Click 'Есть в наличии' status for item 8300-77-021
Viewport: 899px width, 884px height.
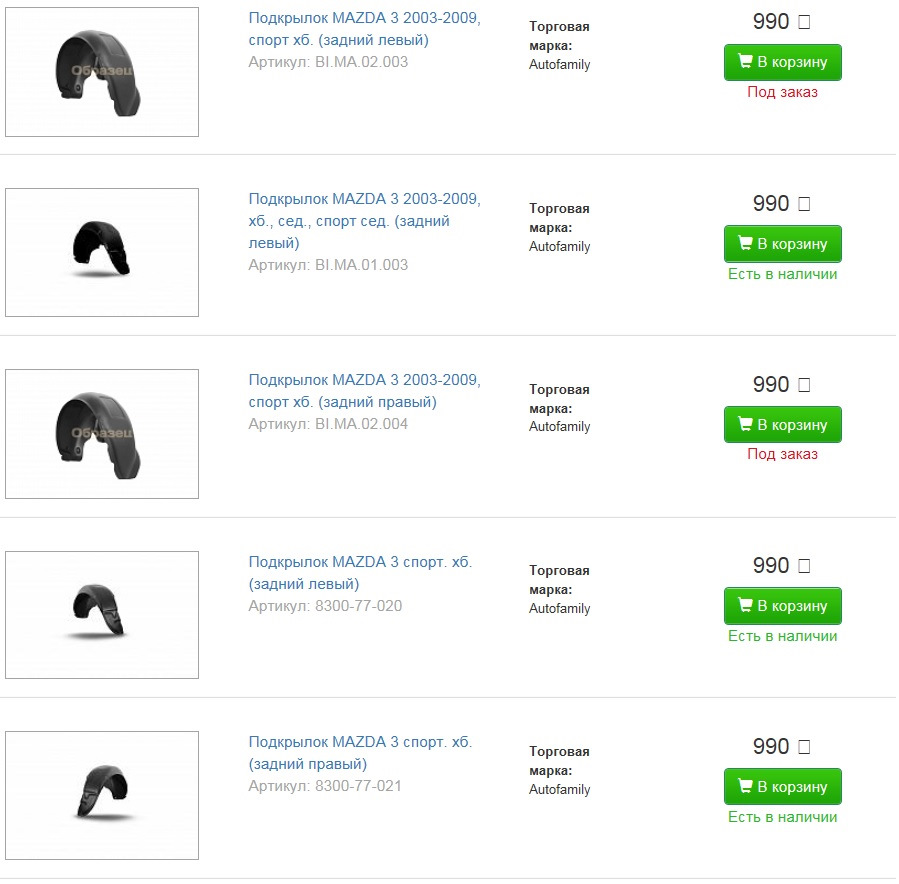782,817
